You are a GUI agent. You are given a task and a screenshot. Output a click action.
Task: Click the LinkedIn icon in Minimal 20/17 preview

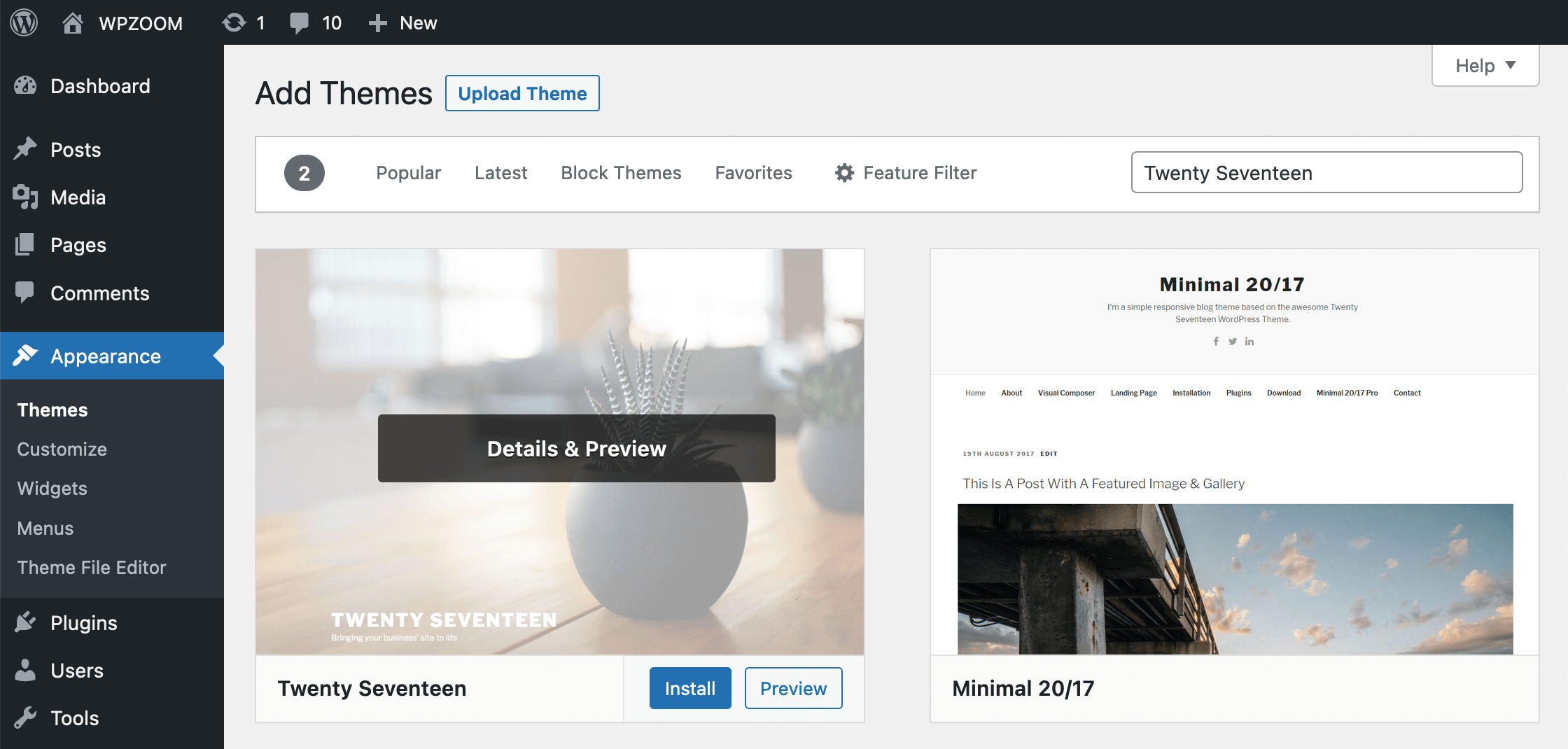1249,342
